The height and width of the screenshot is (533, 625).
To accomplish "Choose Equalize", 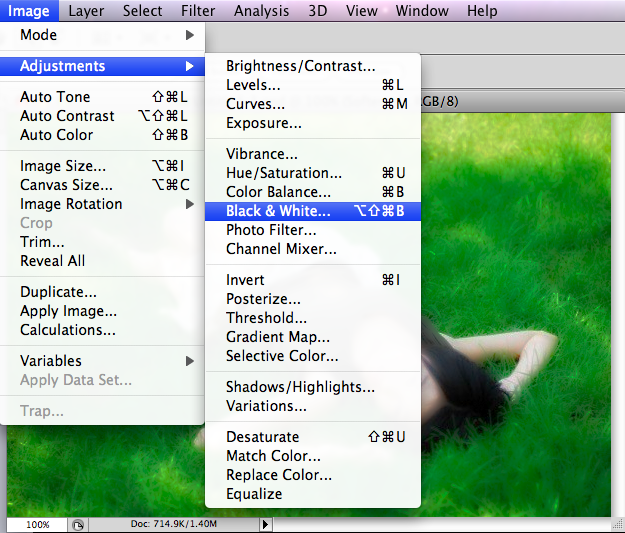I will (313, 494).
